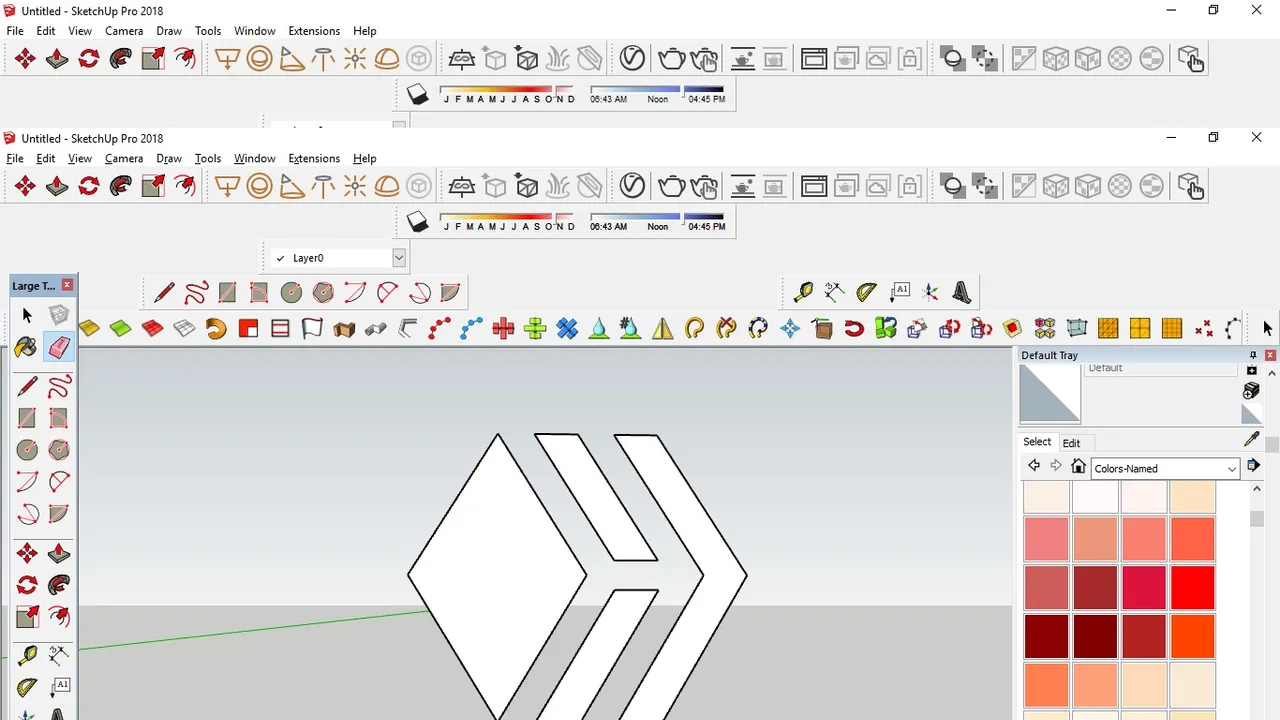
Task: Click the blue X cross extension icon
Action: pos(567,328)
